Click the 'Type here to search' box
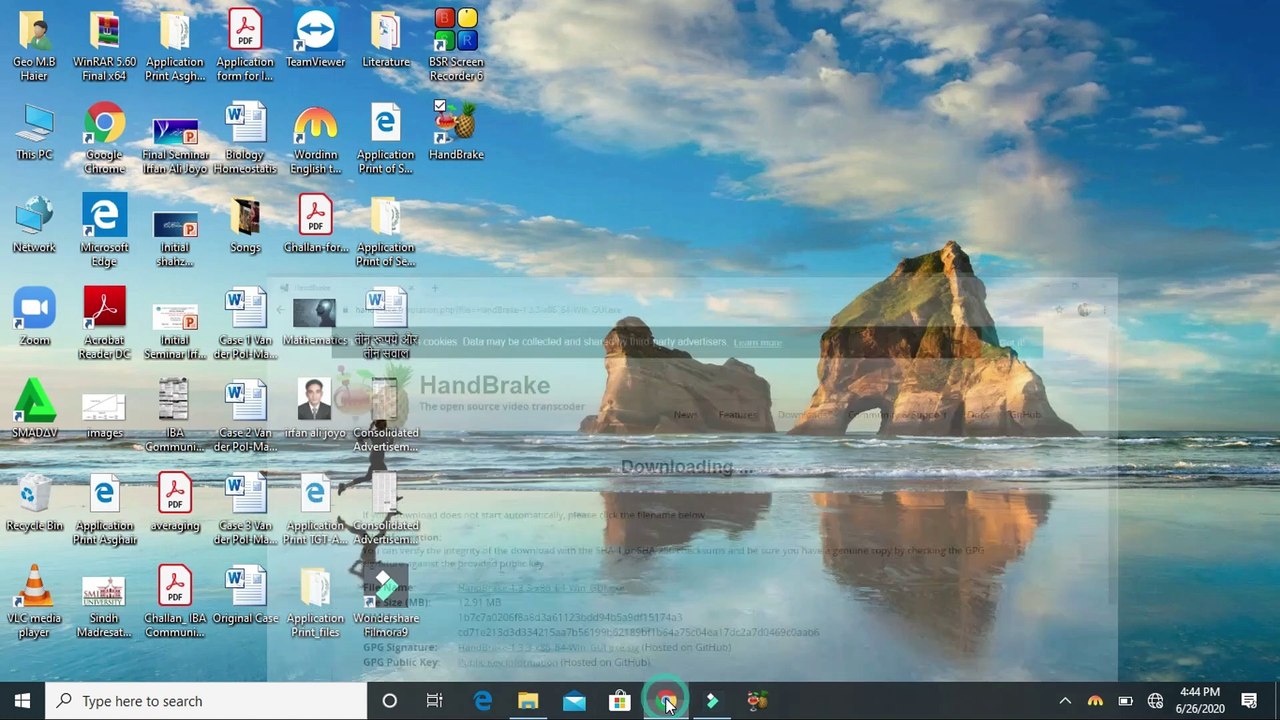The image size is (1280, 720). click(x=206, y=701)
